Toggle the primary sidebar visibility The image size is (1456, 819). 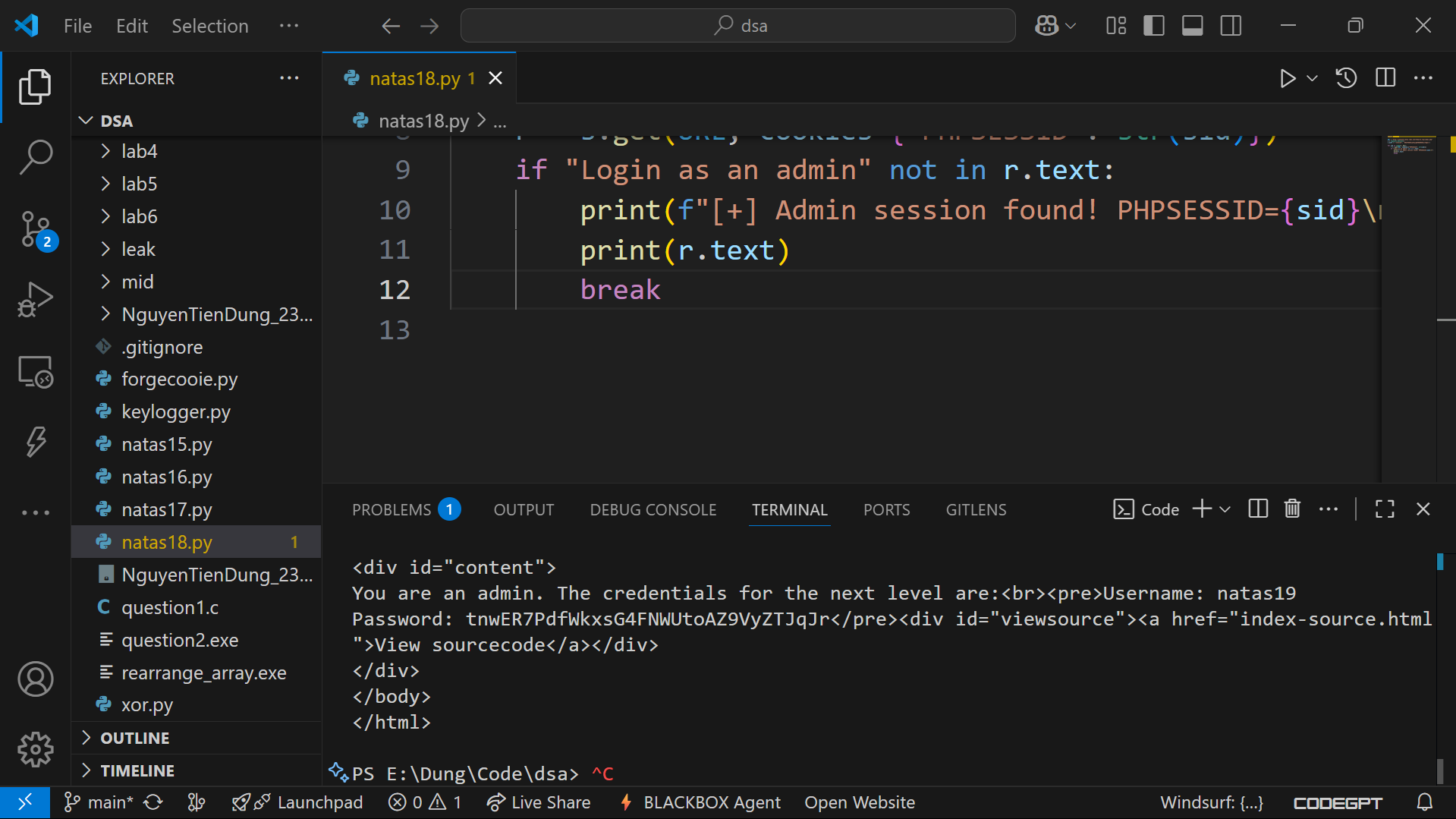coord(1153,26)
